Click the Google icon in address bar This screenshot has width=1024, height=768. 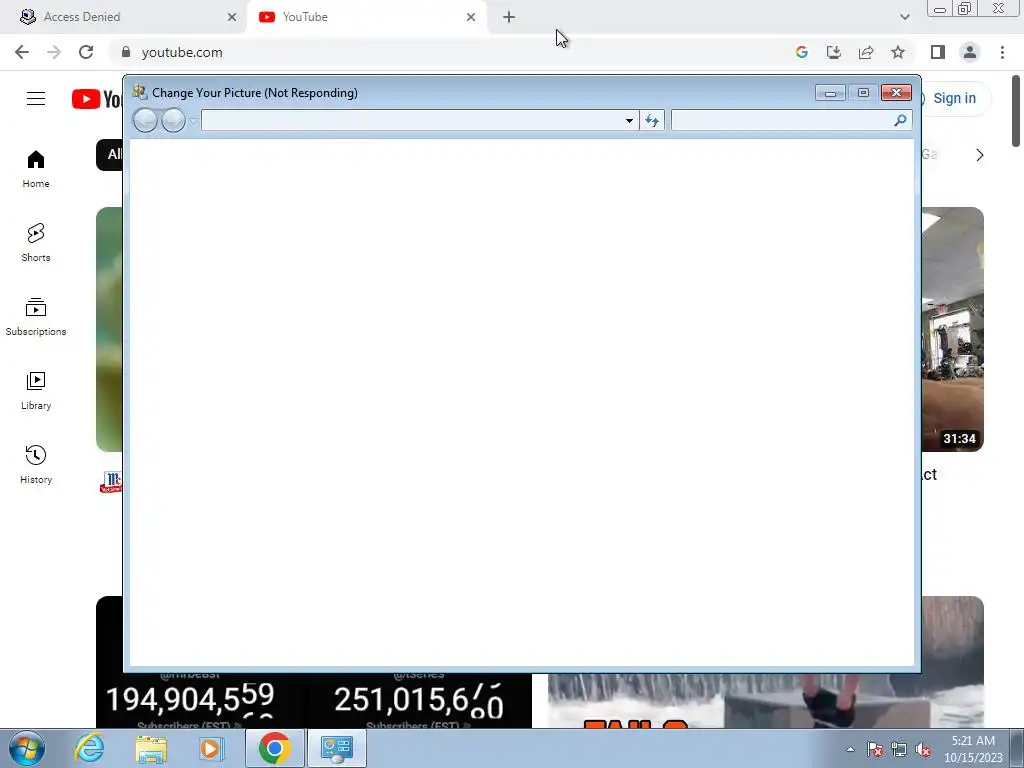pyautogui.click(x=802, y=52)
